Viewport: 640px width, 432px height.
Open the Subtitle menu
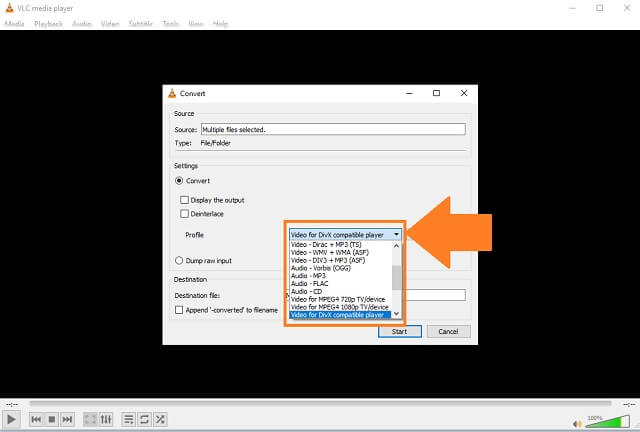140,24
